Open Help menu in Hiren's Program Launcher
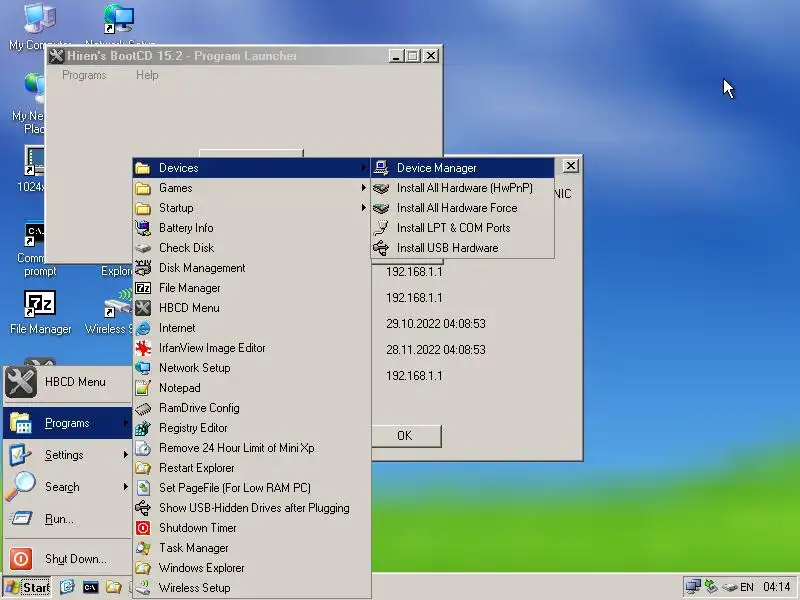 pyautogui.click(x=147, y=75)
